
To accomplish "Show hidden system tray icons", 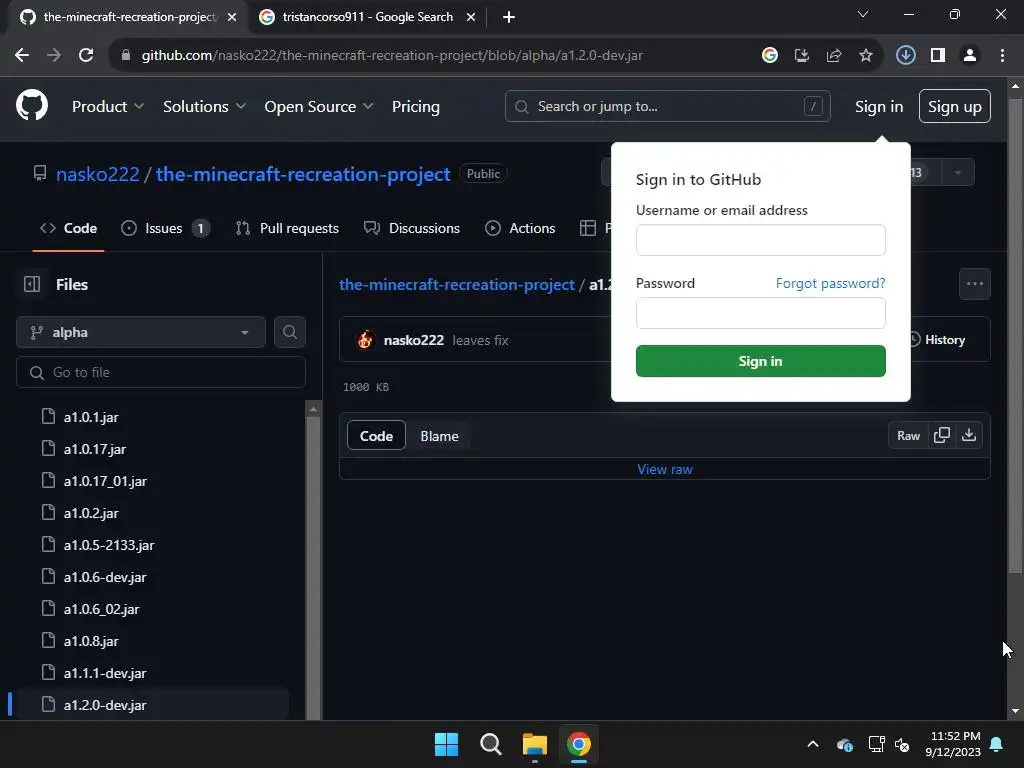I will pos(813,744).
